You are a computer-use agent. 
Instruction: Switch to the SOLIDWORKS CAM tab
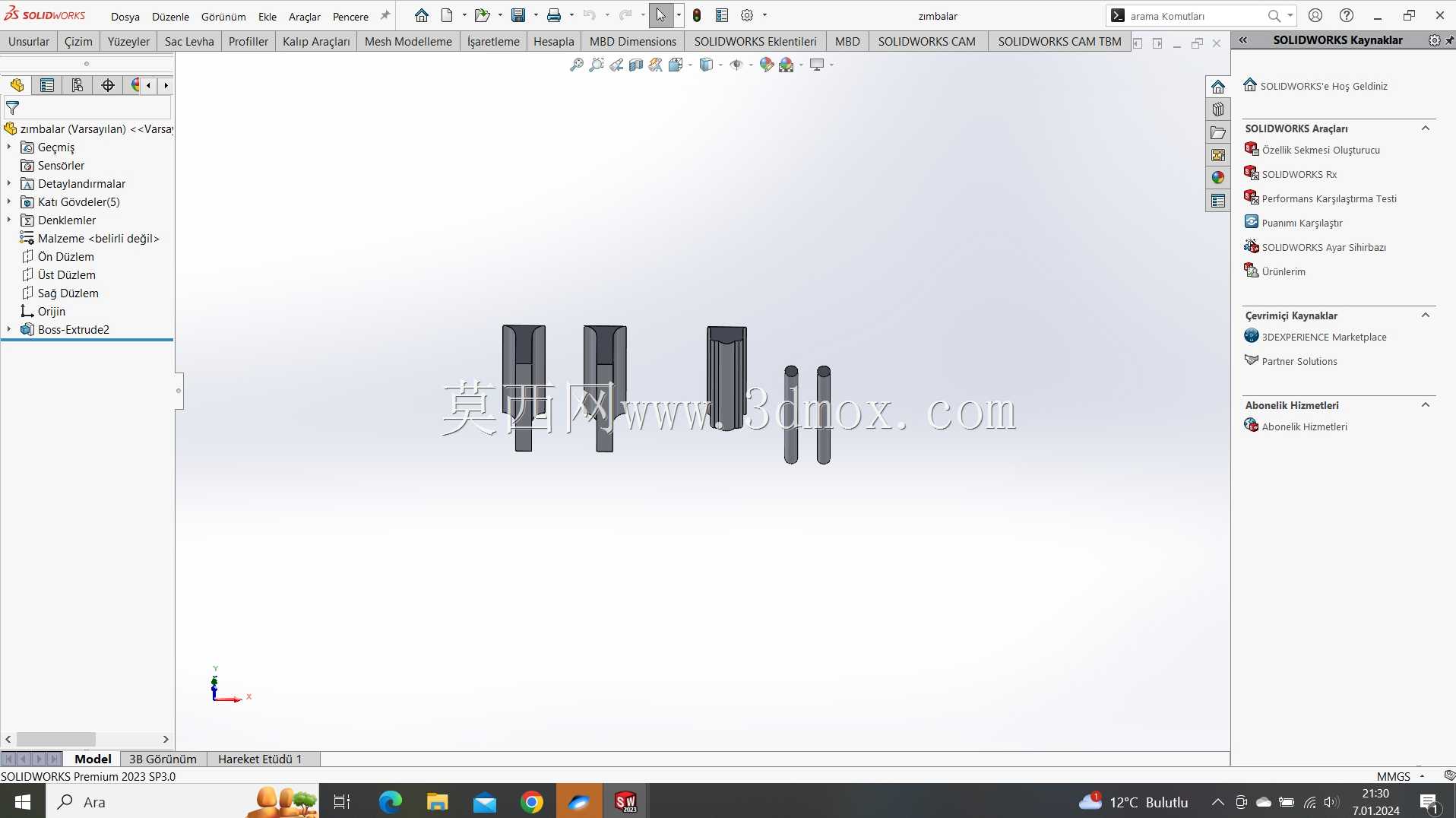click(x=926, y=41)
